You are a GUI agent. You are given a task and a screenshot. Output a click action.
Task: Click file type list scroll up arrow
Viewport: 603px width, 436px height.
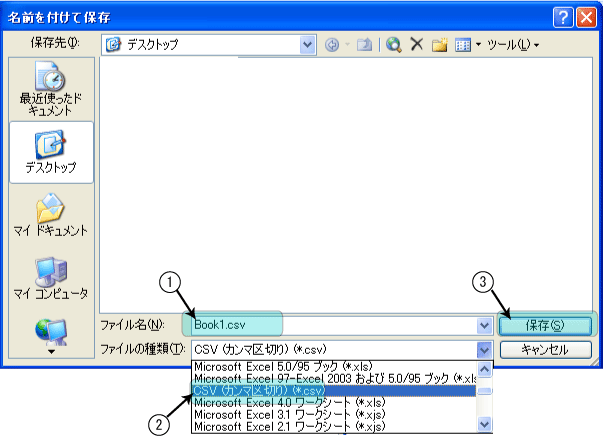(x=485, y=369)
